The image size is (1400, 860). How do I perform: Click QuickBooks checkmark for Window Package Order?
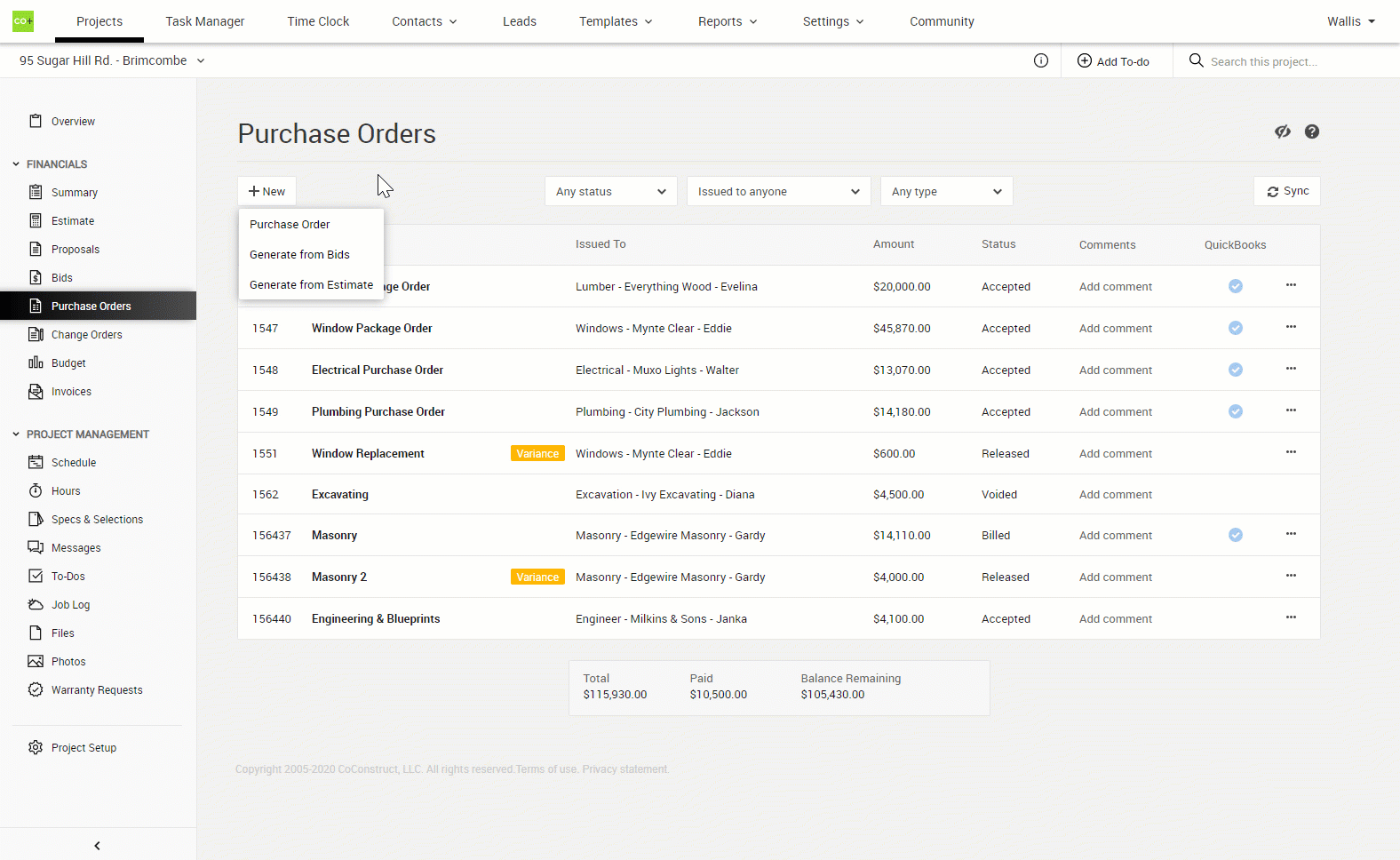click(1235, 328)
